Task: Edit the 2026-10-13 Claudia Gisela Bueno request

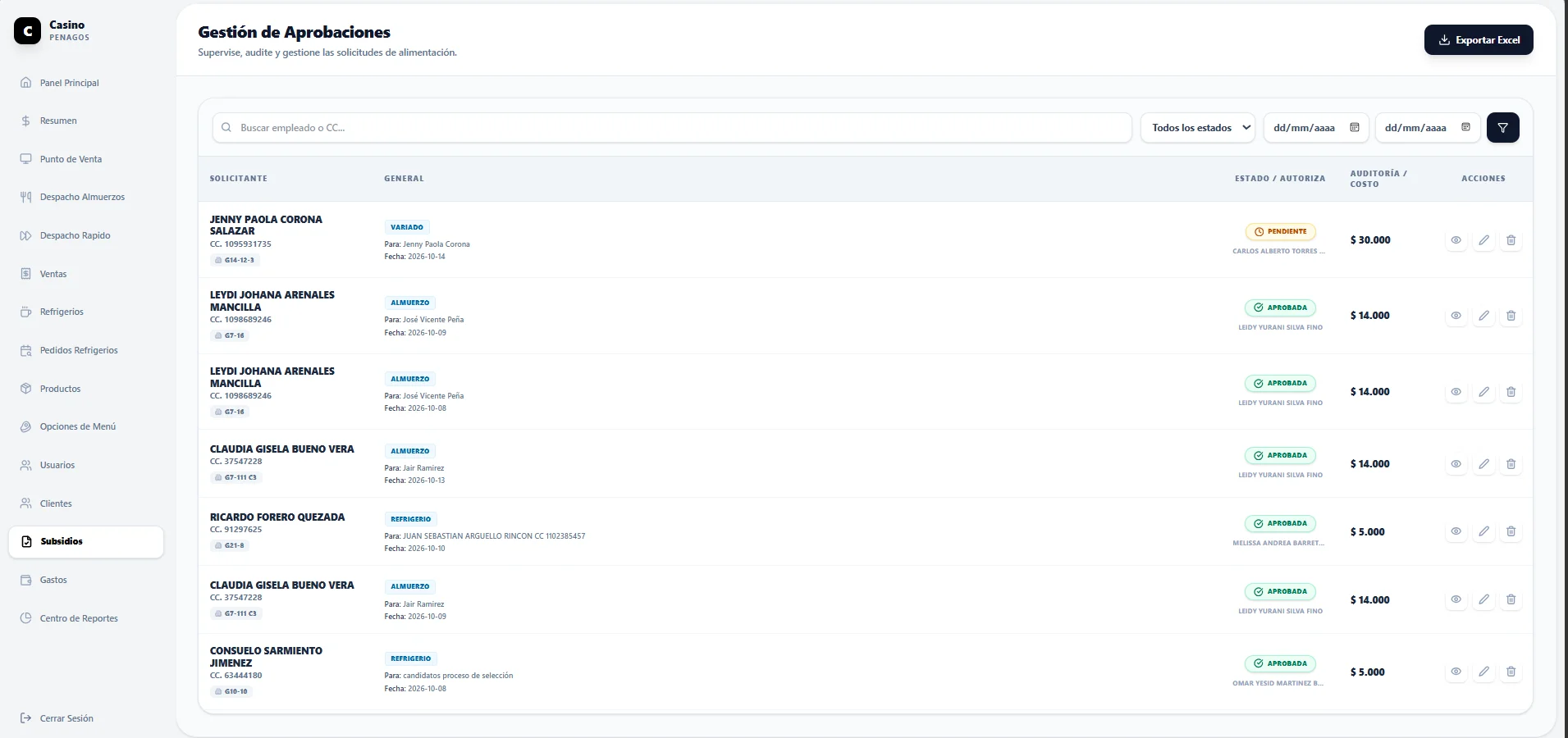Action: [1483, 464]
